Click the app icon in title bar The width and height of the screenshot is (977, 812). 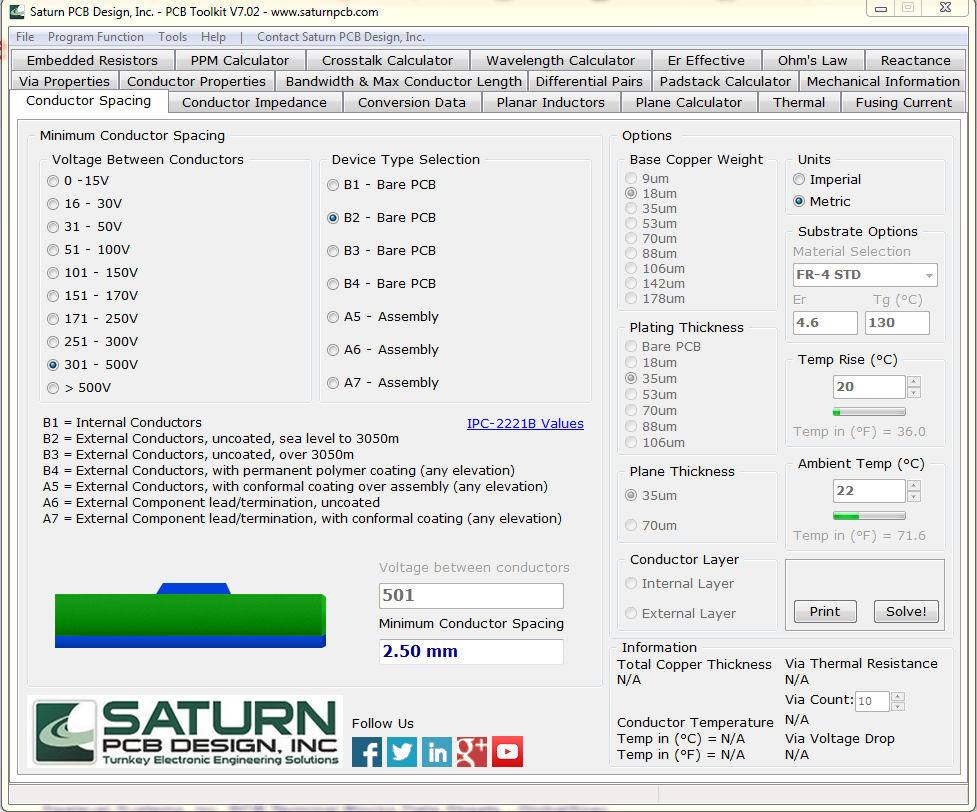17,12
